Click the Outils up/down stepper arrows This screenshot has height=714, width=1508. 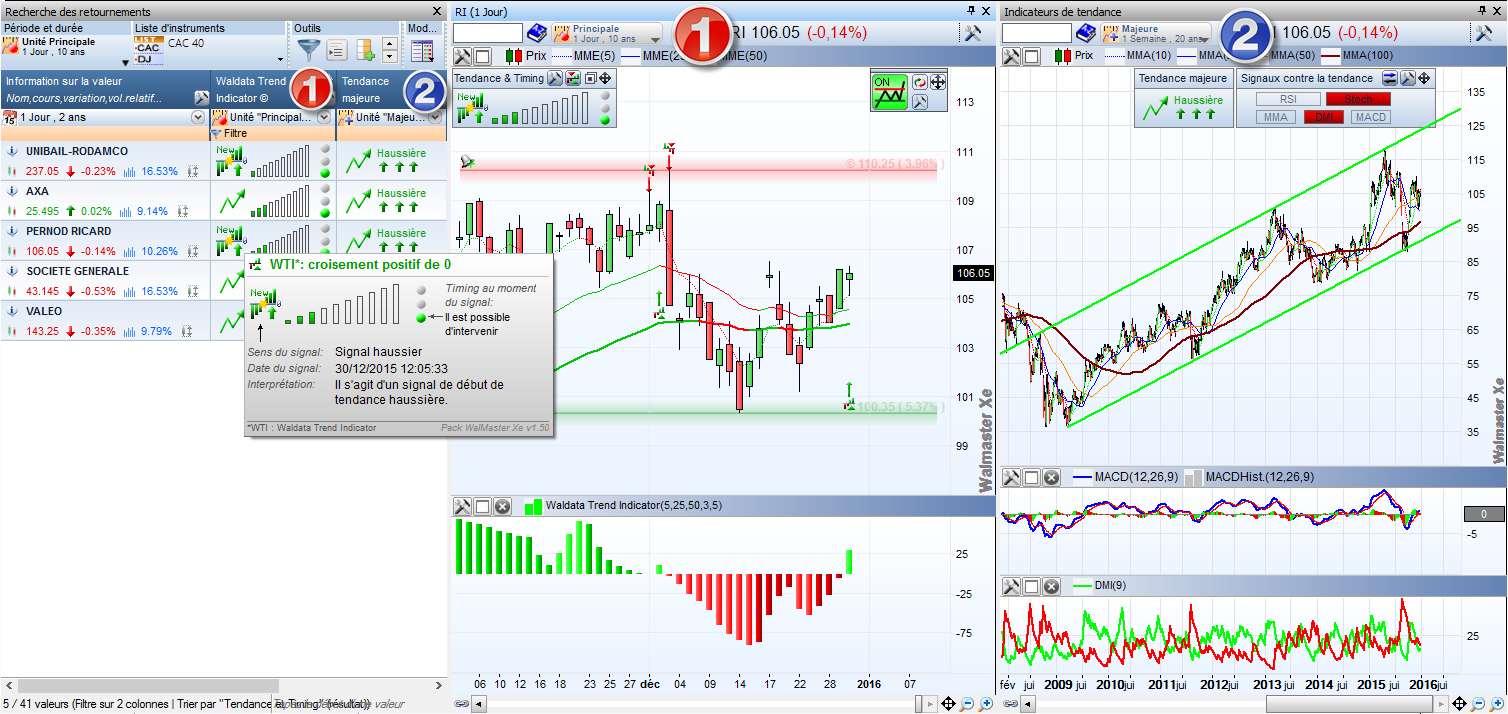coord(391,51)
